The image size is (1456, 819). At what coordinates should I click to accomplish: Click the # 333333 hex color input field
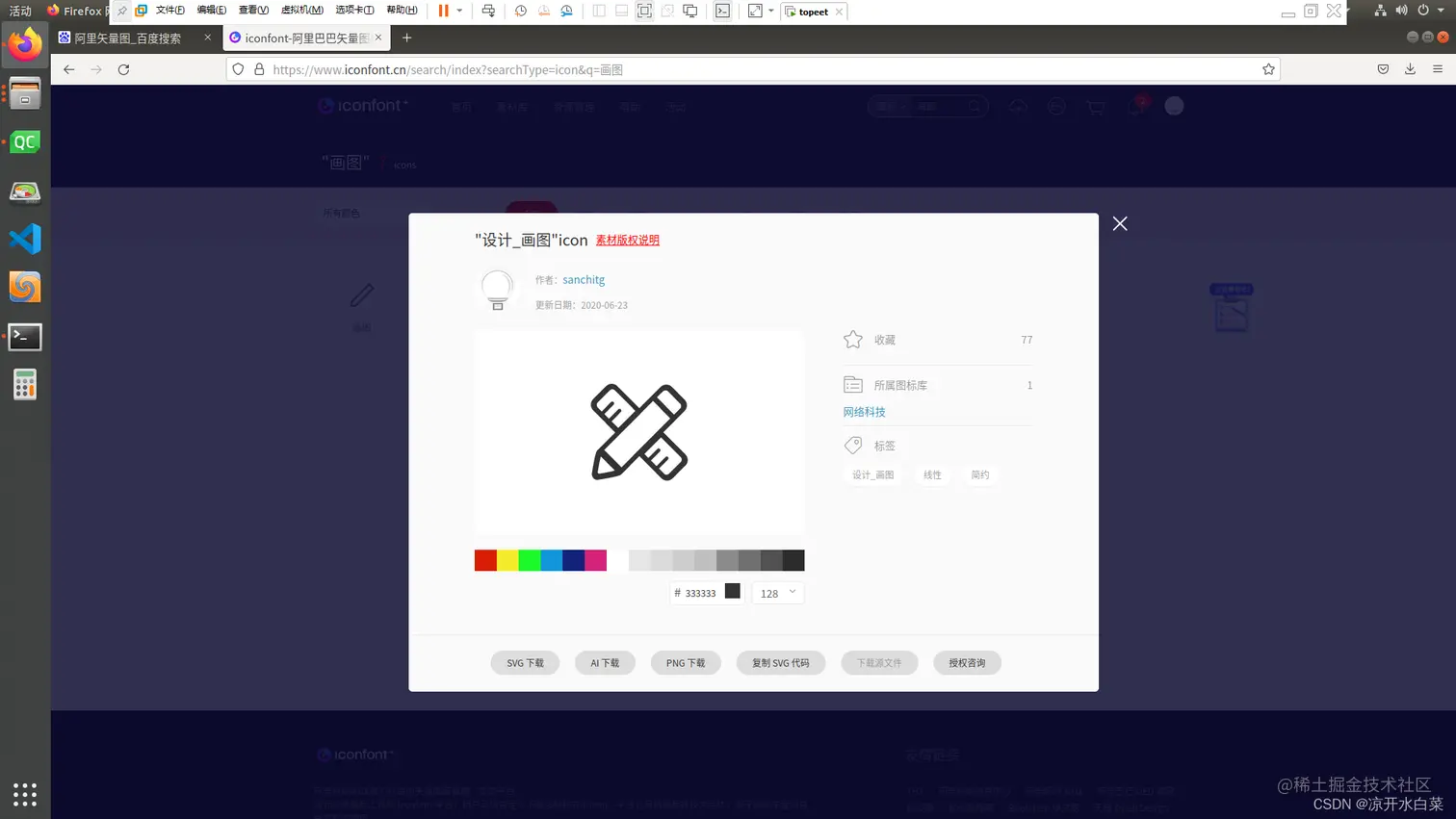tap(698, 593)
